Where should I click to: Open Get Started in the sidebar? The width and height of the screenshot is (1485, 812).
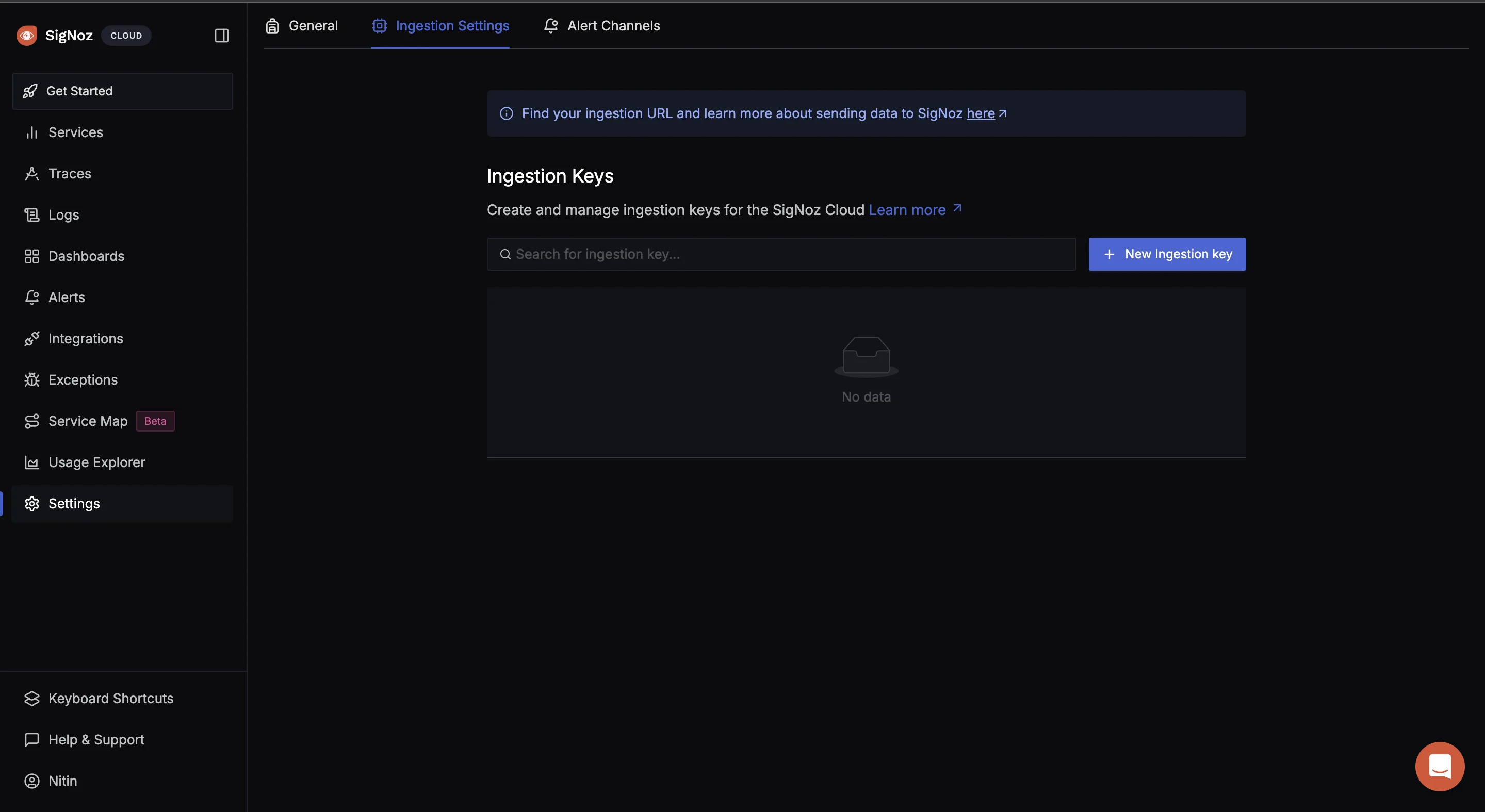pyautogui.click(x=123, y=91)
